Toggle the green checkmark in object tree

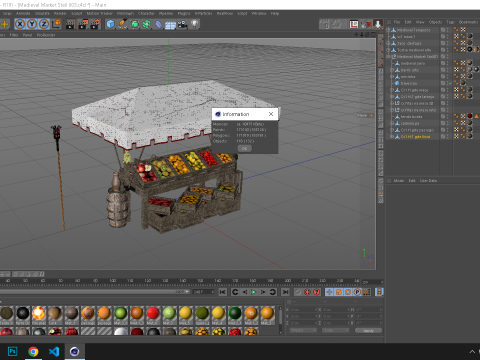[451, 83]
